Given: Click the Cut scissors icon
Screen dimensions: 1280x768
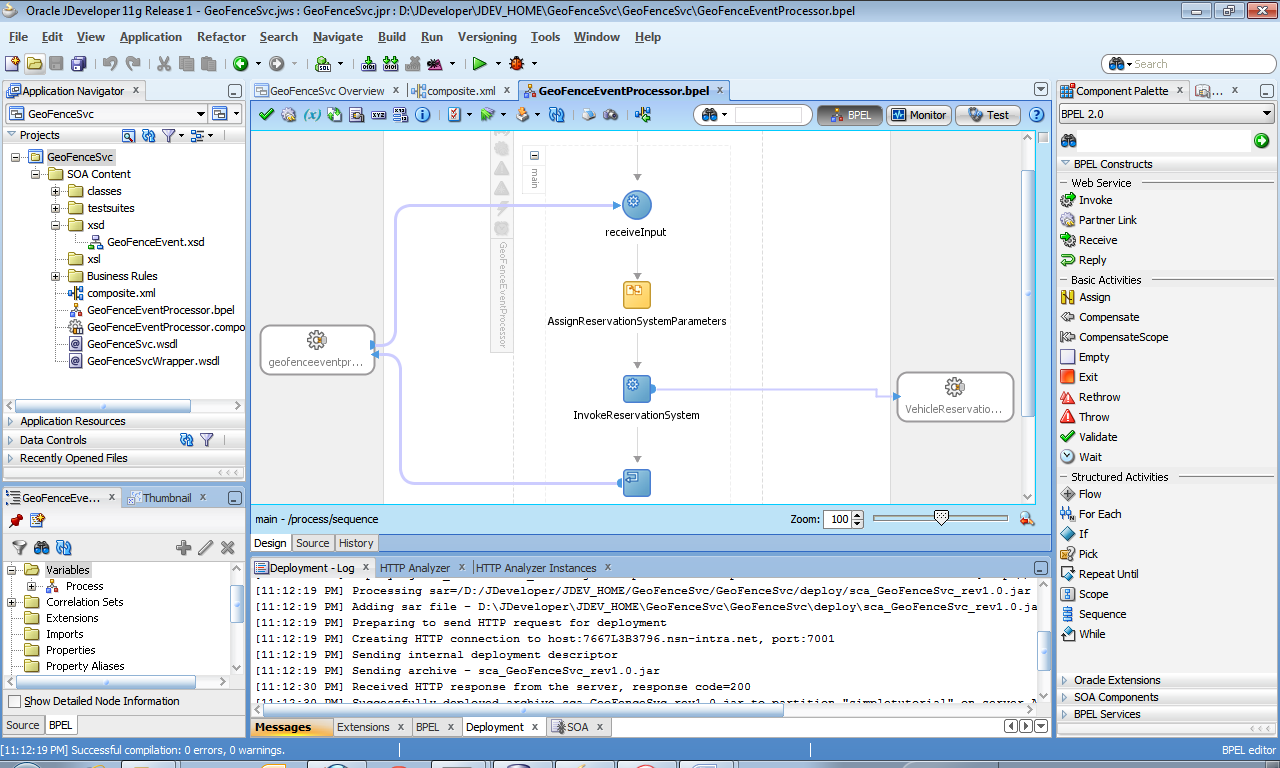Looking at the screenshot, I should point(163,63).
